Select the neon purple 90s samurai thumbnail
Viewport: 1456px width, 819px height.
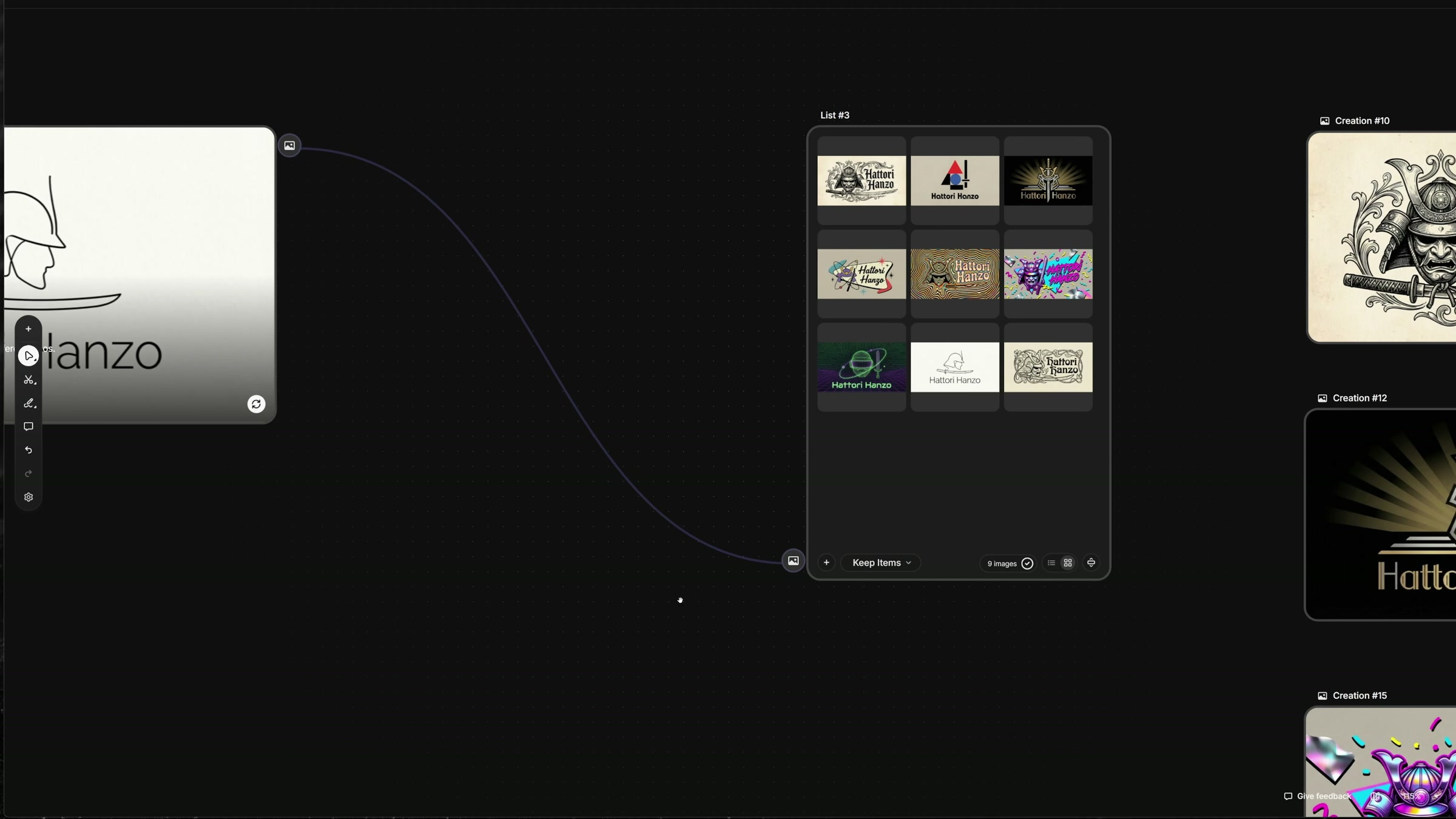[x=1048, y=274]
